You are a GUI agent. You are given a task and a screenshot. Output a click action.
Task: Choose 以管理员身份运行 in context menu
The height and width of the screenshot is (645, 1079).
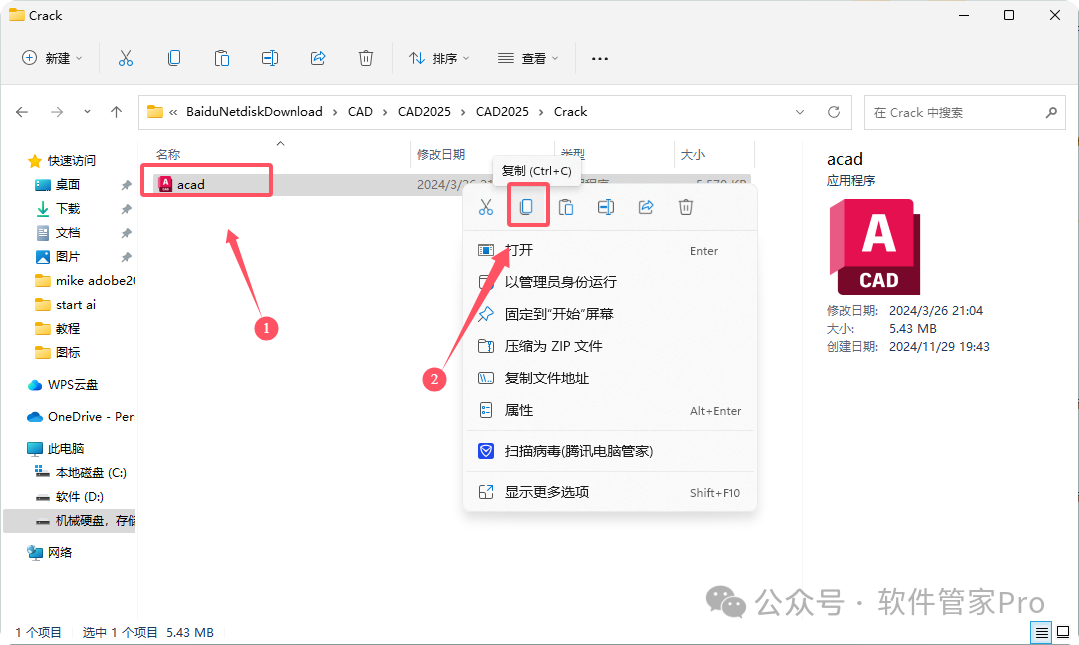(610, 282)
